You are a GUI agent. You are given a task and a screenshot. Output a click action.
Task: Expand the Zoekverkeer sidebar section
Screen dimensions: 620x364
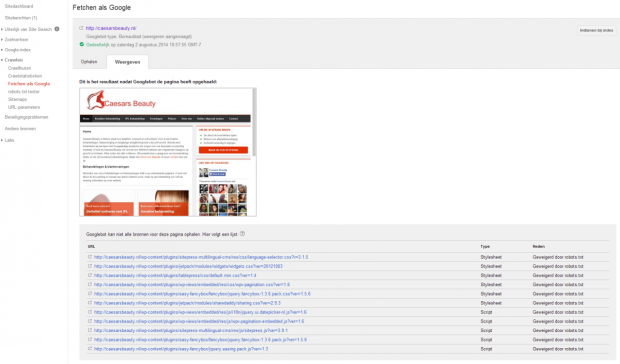pos(2,40)
